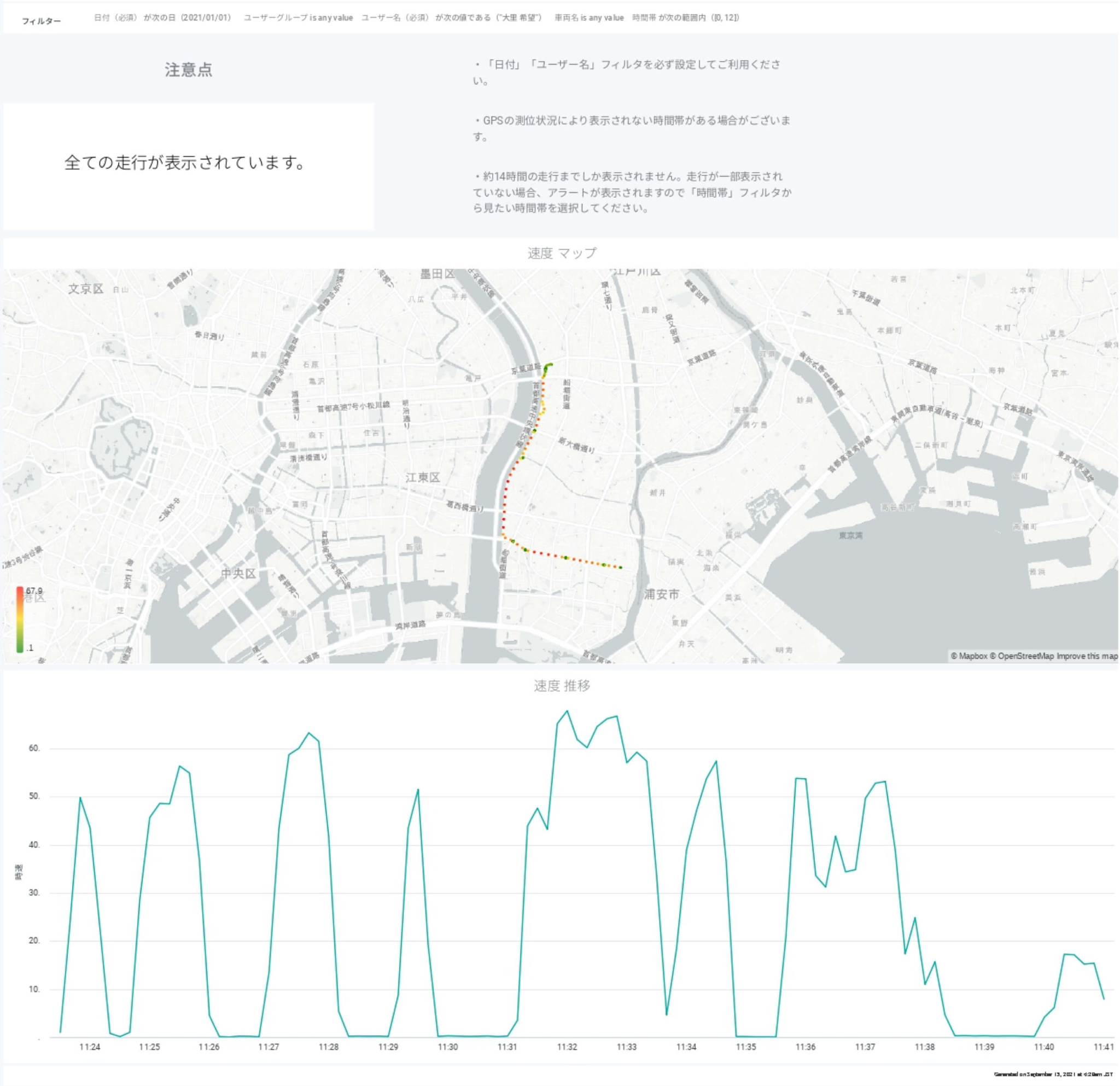Click the highest speed peak after 11:32
Image resolution: width=1120 pixels, height=1086 pixels.
point(567,711)
